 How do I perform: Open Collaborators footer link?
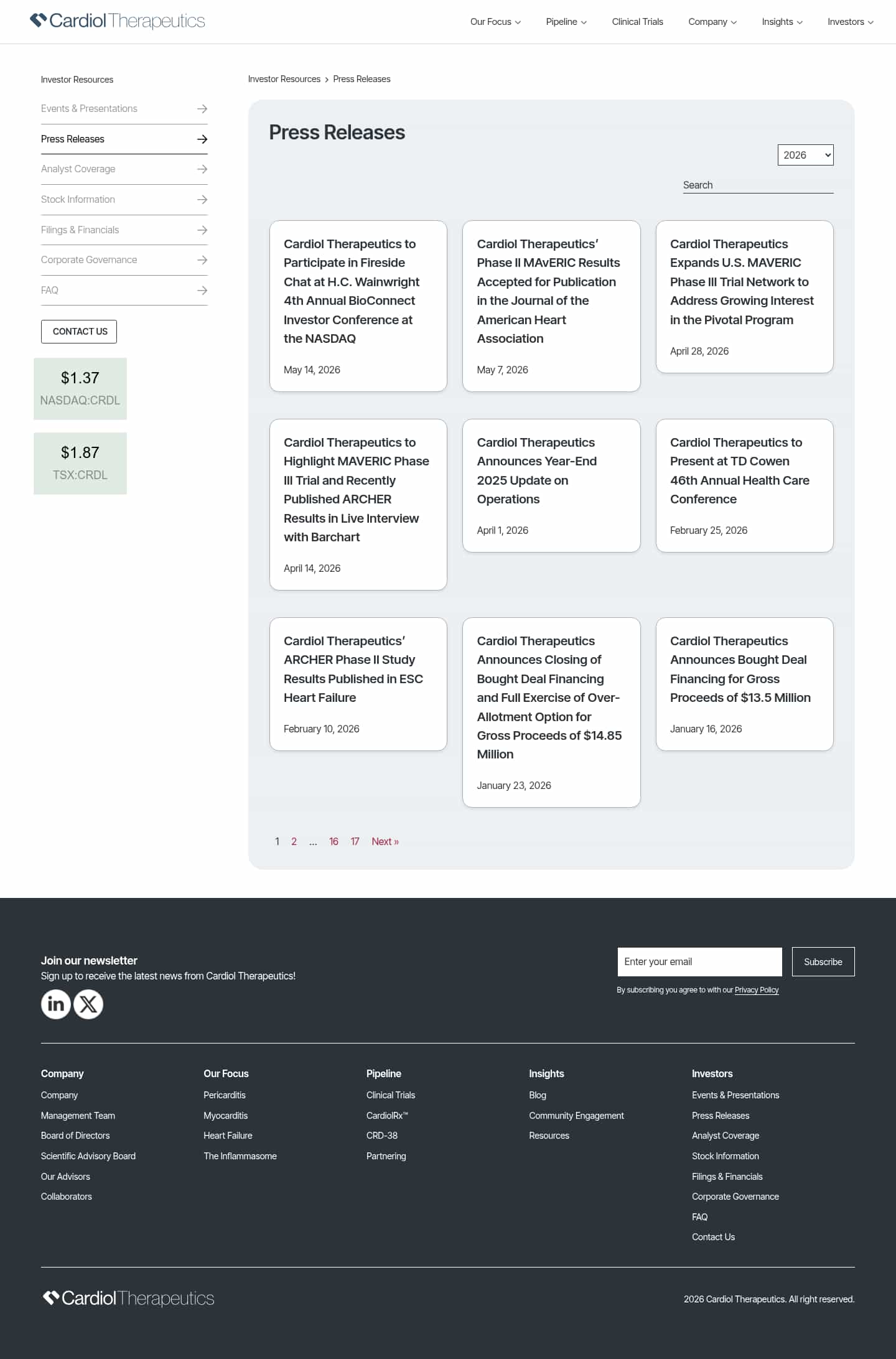coord(67,1197)
